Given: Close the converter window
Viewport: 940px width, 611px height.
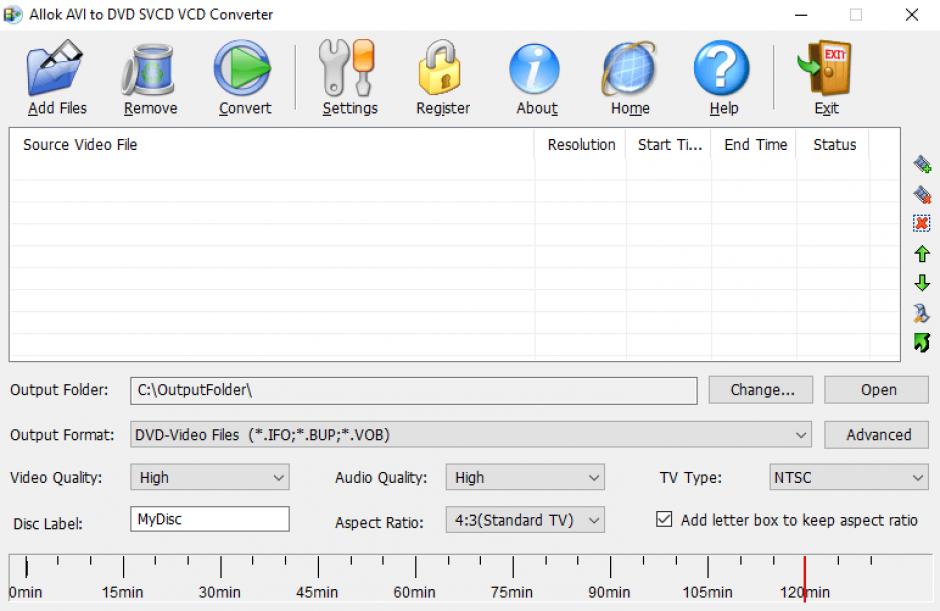Looking at the screenshot, I should (x=912, y=14).
